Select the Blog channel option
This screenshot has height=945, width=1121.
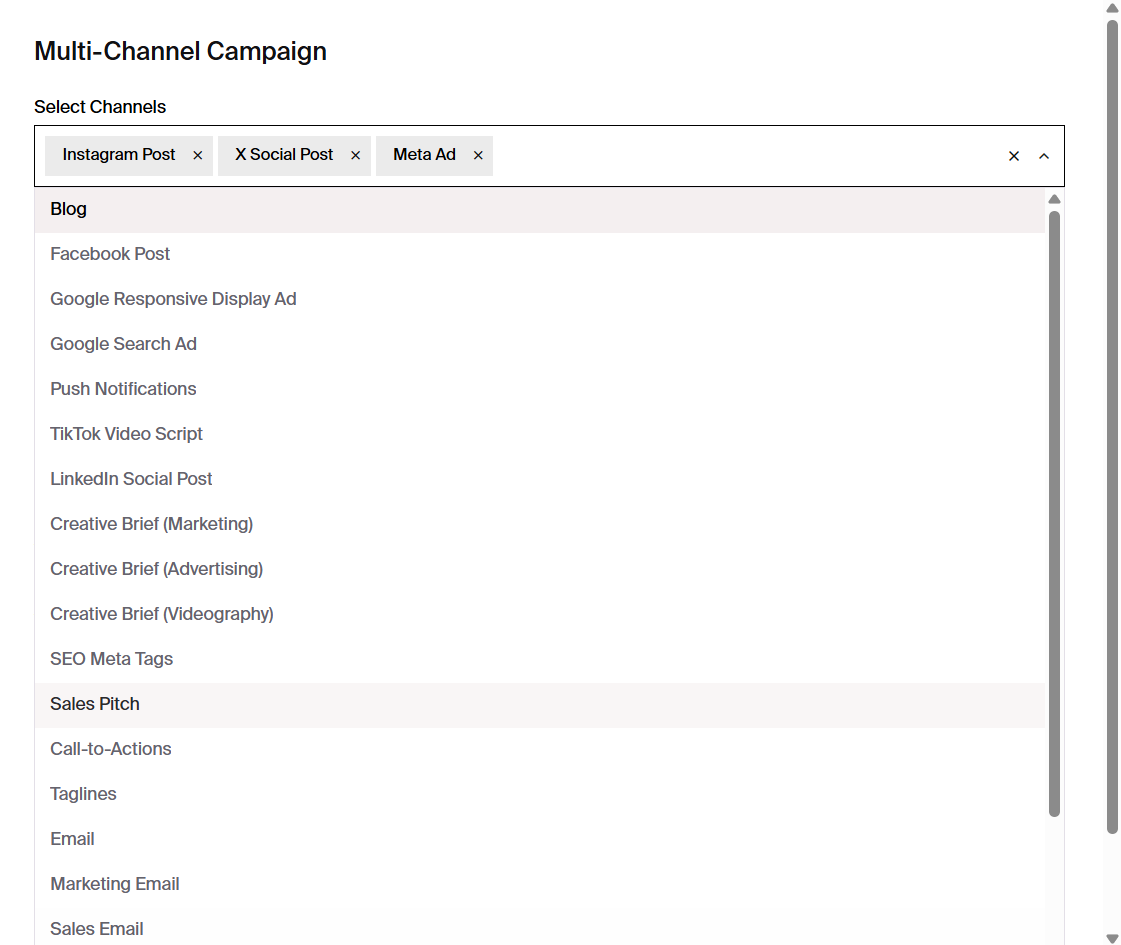pyautogui.click(x=68, y=209)
